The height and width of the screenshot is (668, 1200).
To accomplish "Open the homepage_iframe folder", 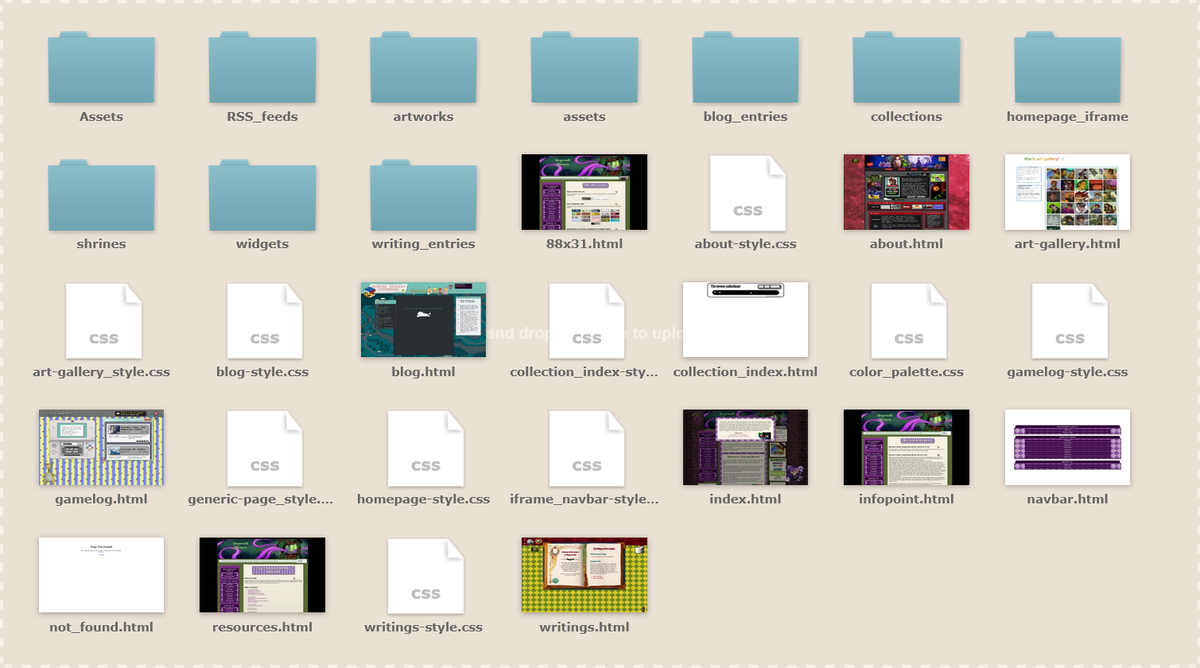I will coord(1067,67).
